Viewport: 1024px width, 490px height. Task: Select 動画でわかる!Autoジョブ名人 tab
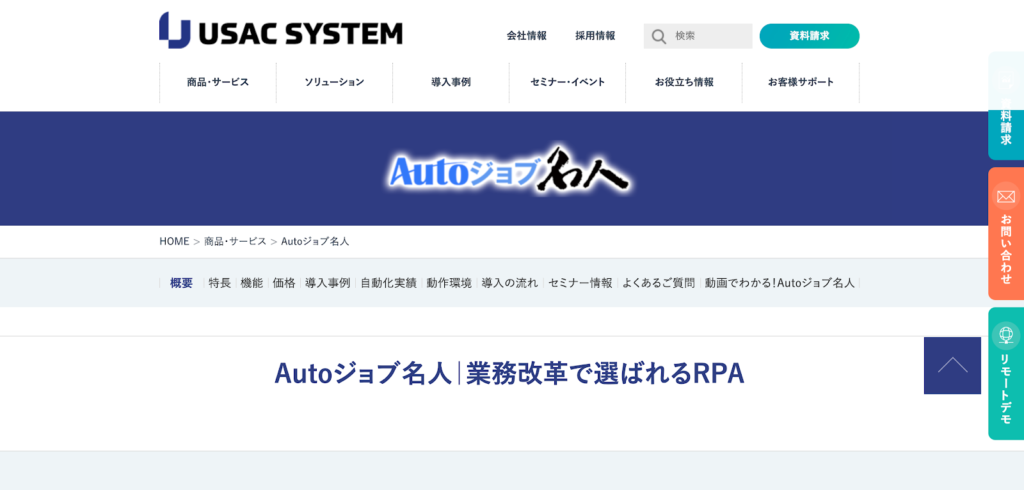point(780,283)
